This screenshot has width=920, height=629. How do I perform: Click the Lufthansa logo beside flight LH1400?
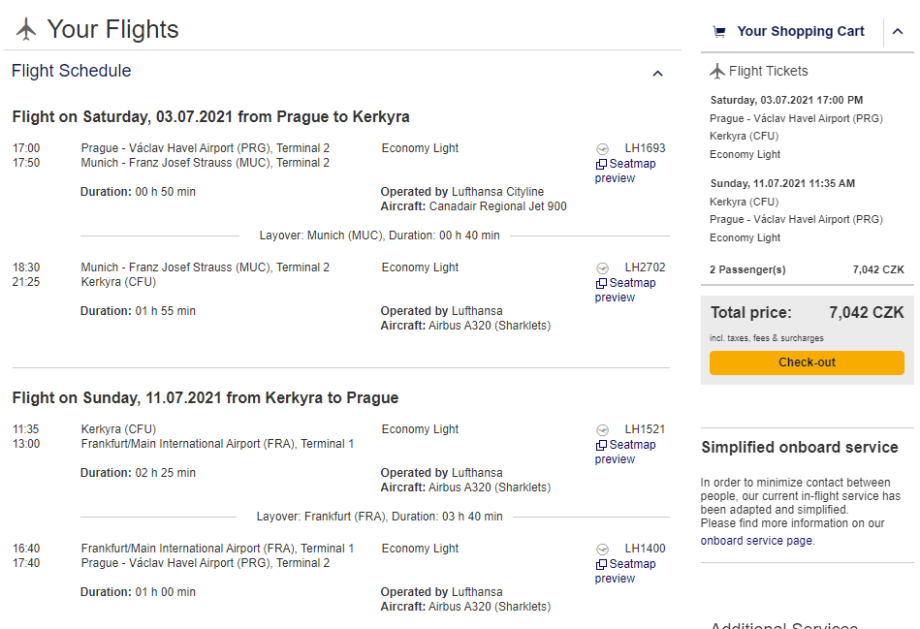tap(602, 549)
